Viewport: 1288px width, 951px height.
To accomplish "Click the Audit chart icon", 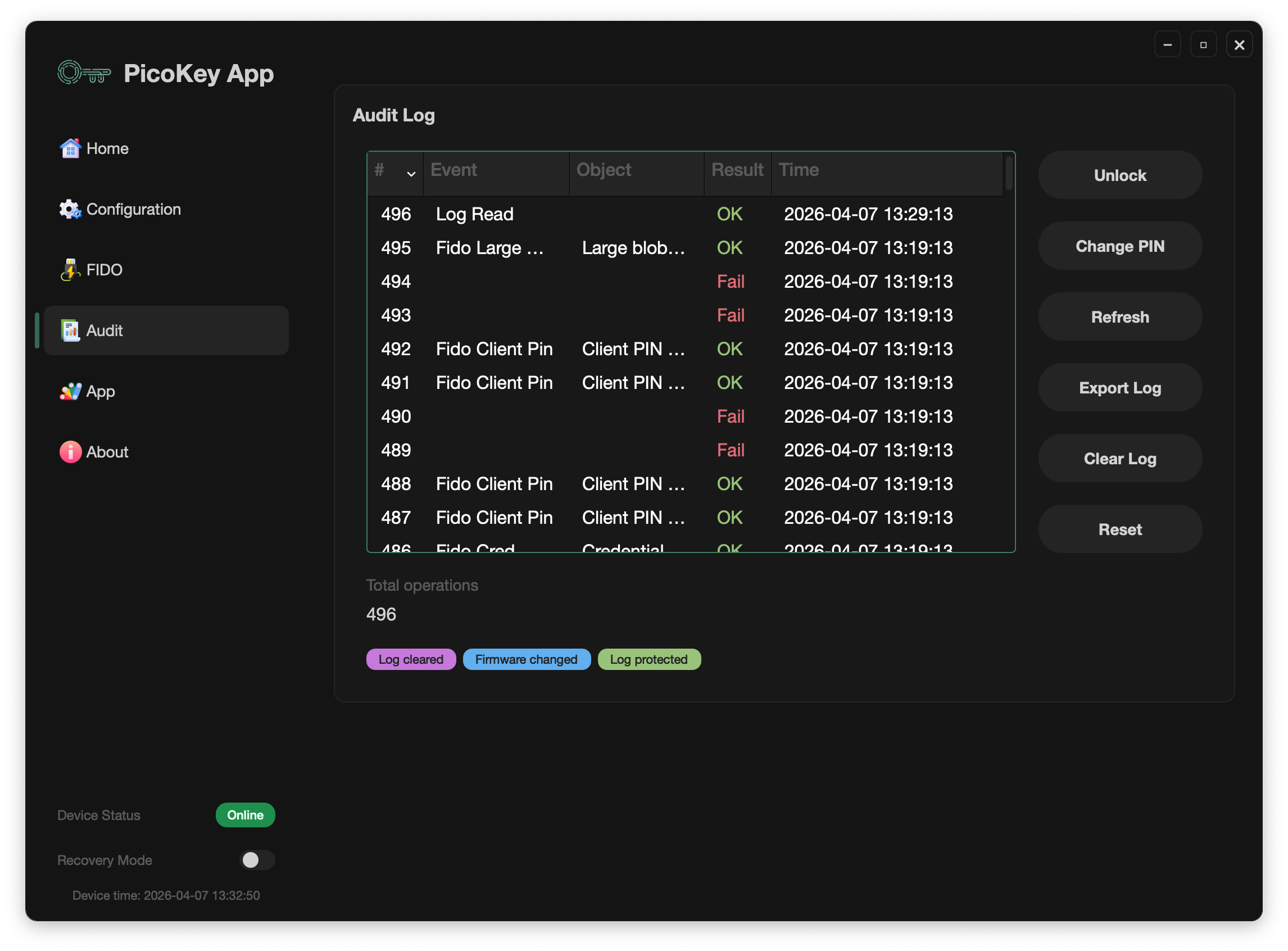I will (x=70, y=330).
